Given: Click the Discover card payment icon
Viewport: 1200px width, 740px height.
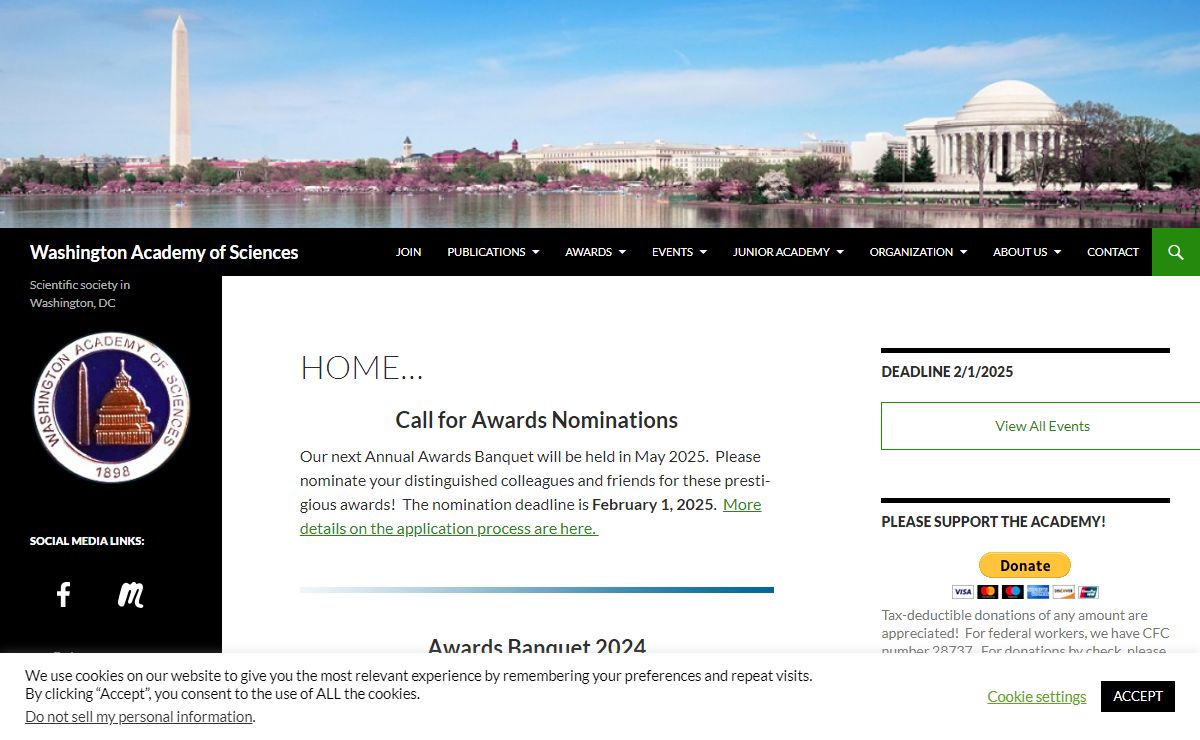Looking at the screenshot, I should coord(1063,591).
